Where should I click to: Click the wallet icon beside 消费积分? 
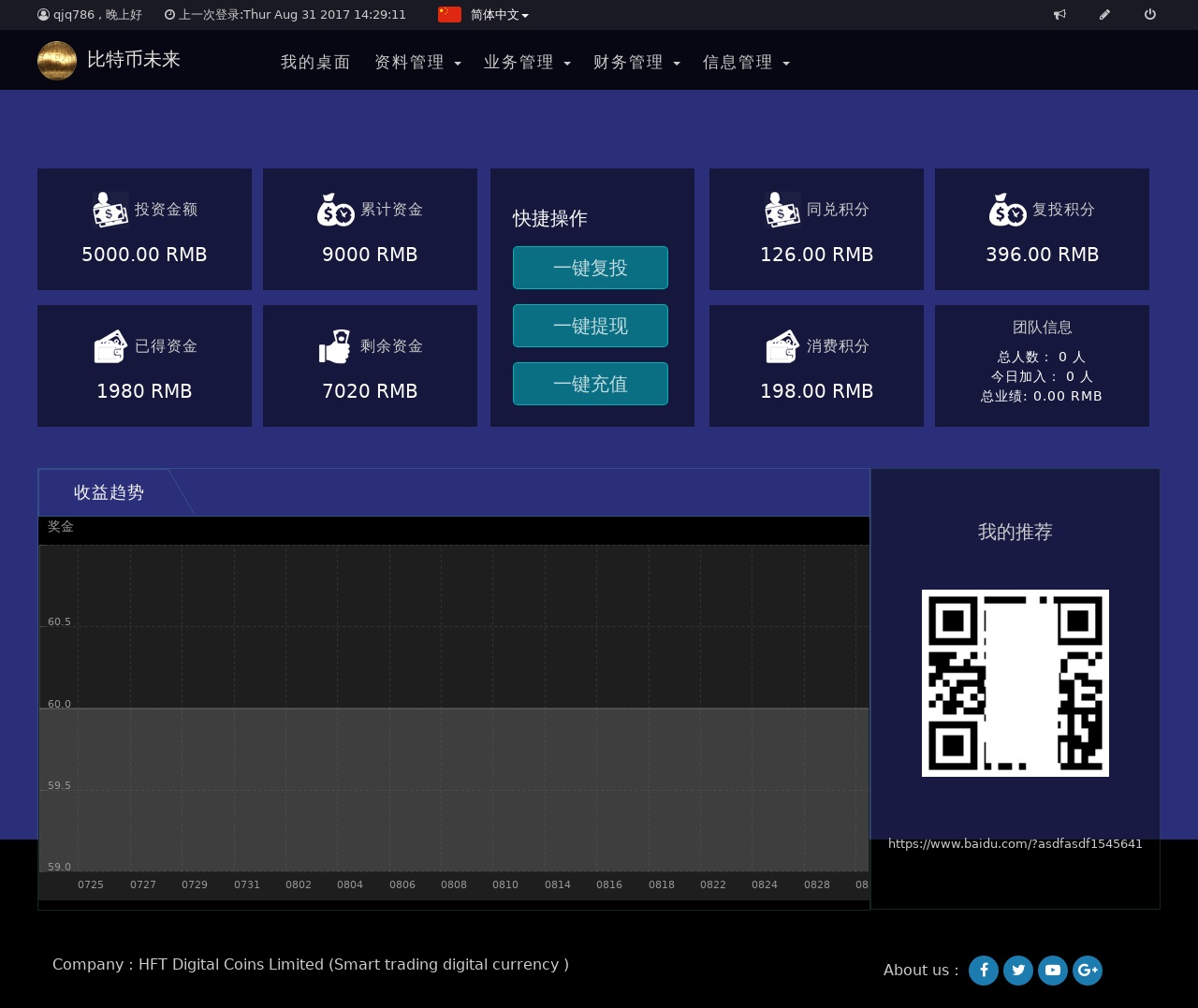tap(782, 346)
